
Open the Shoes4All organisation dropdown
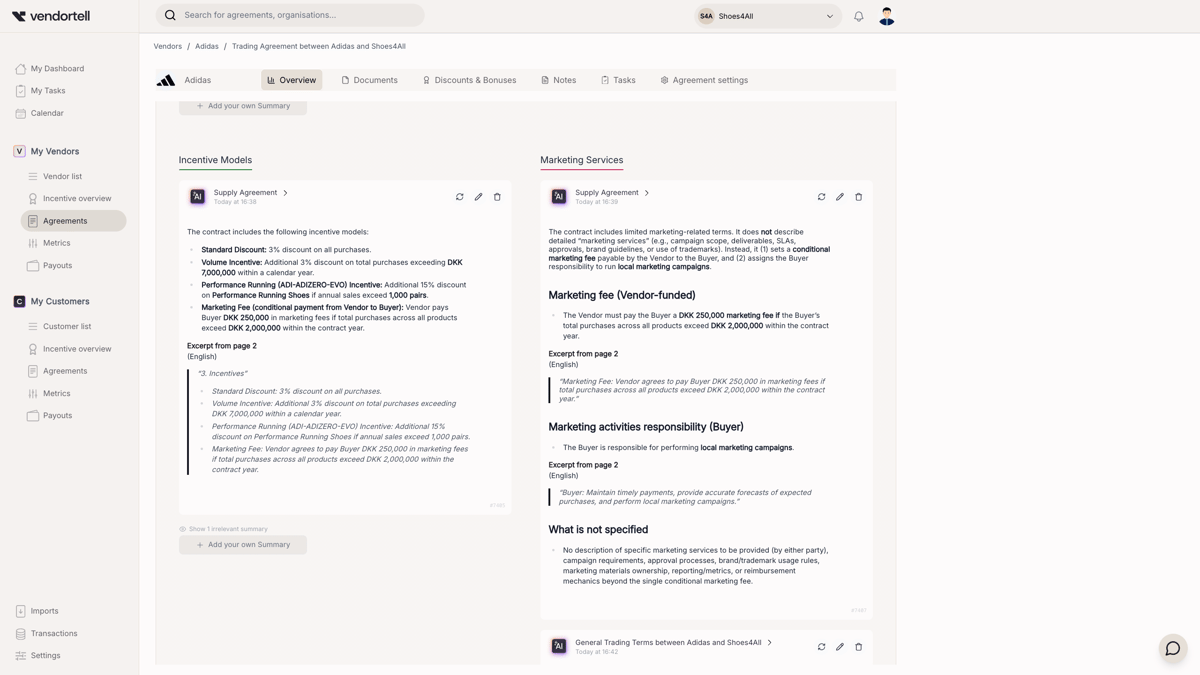point(766,16)
